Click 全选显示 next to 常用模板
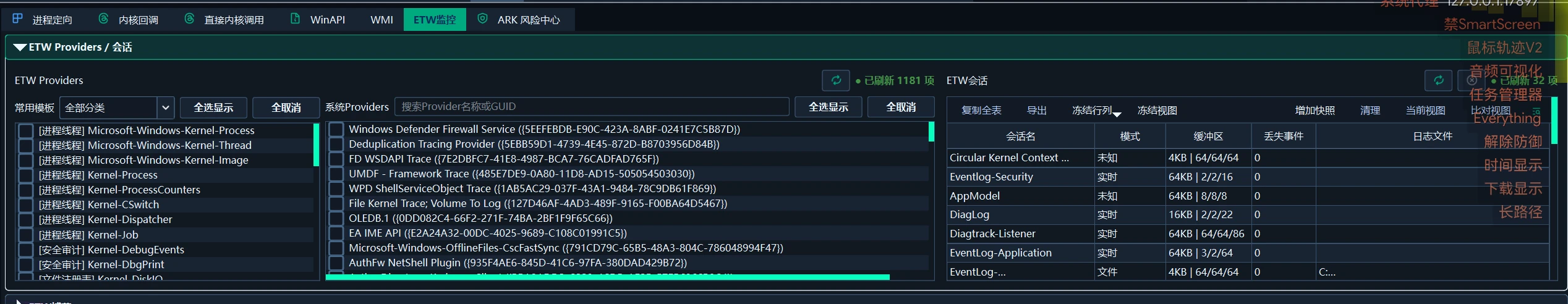This screenshot has height=304, width=1568. pos(213,108)
